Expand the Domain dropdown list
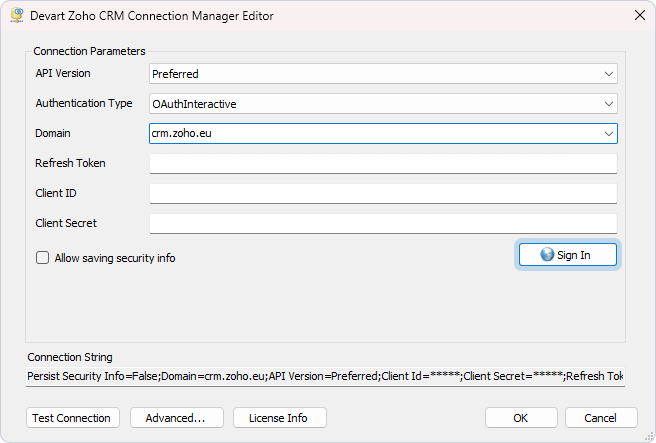656x443 pixels. pyautogui.click(x=608, y=134)
